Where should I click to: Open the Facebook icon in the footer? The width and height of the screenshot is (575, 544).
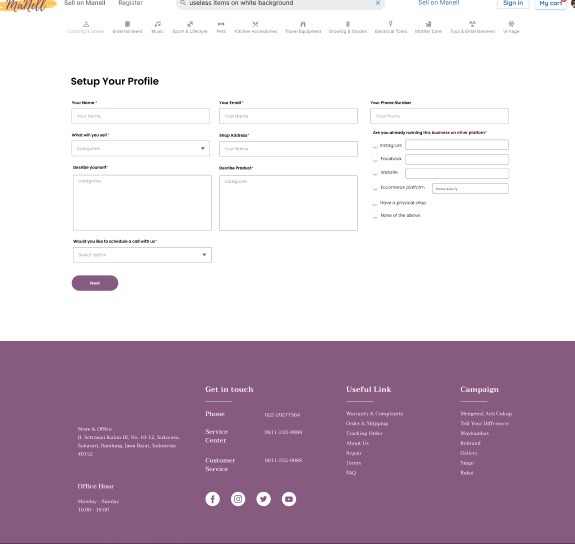212,499
